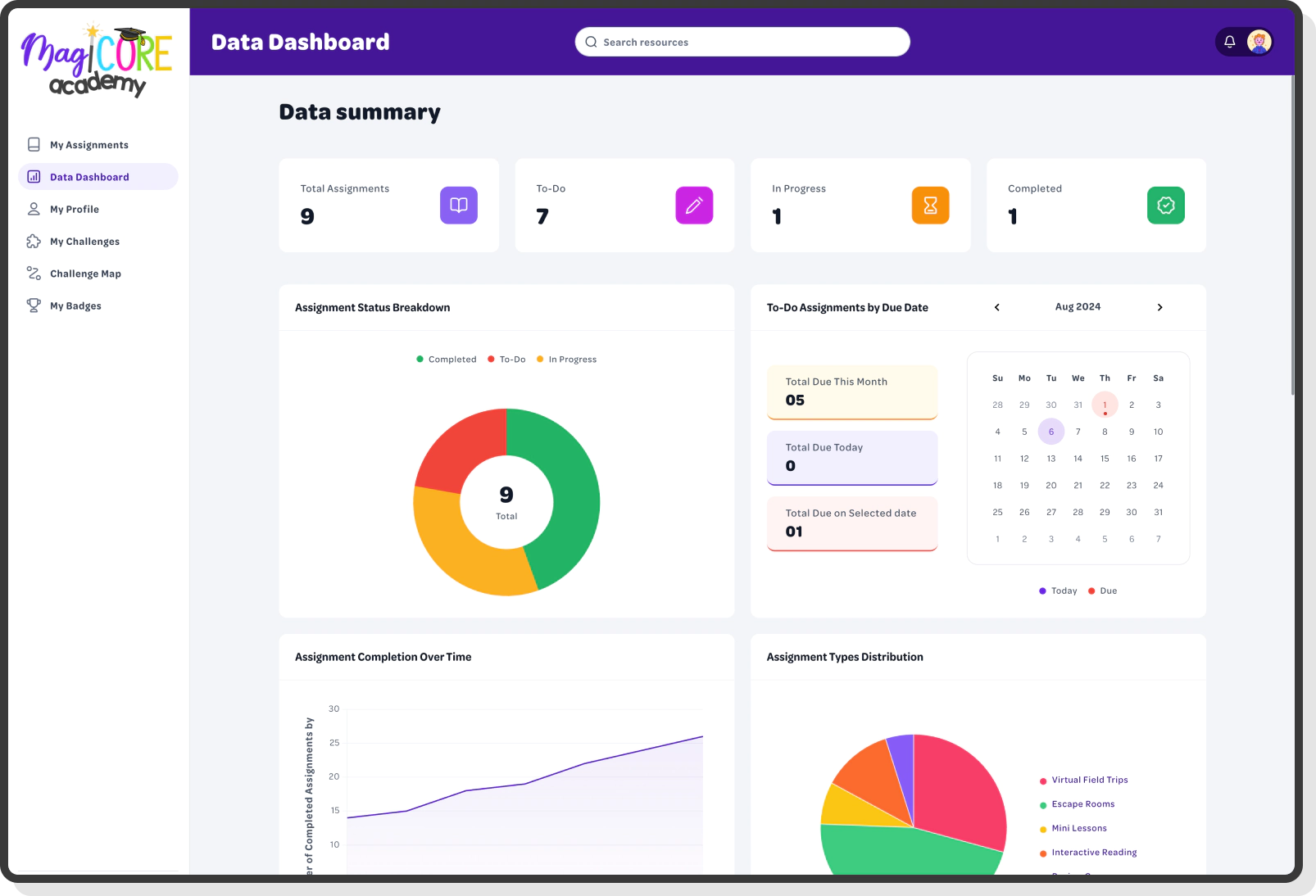Image resolution: width=1316 pixels, height=896 pixels.
Task: Open your profile avatar picture
Action: click(1259, 41)
